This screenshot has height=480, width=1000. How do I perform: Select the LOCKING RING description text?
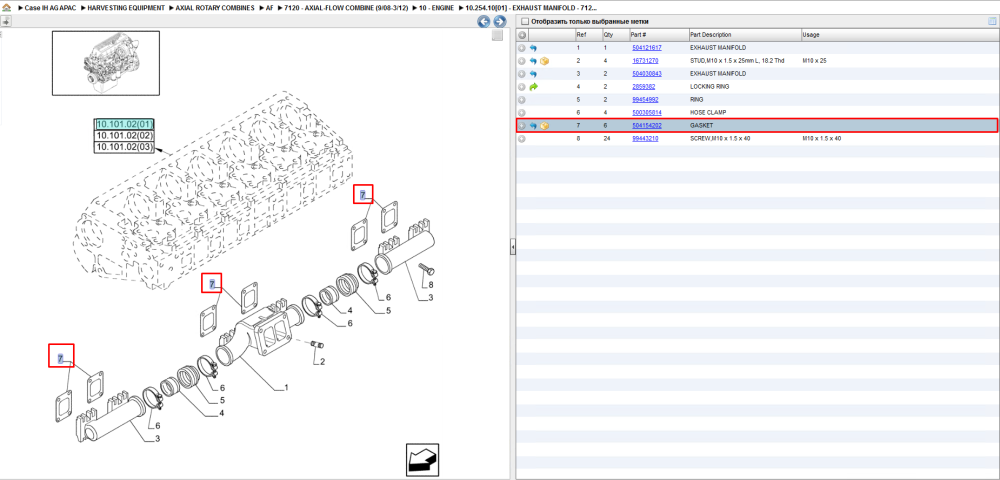pos(709,87)
